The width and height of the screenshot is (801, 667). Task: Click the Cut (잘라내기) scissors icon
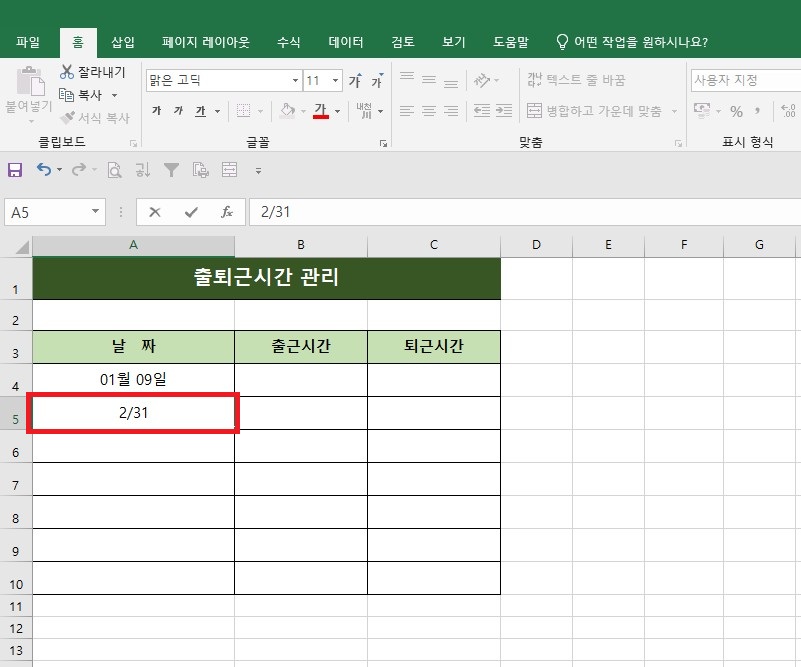click(x=67, y=72)
